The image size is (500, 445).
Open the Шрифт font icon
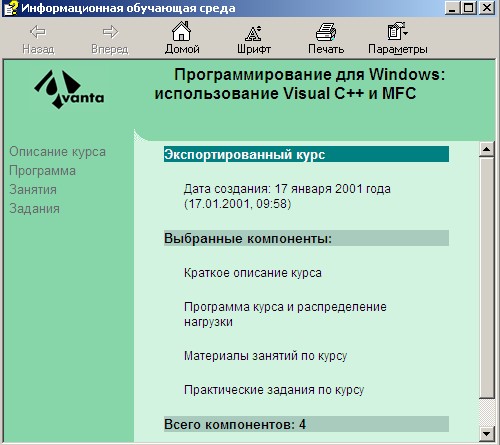[254, 33]
